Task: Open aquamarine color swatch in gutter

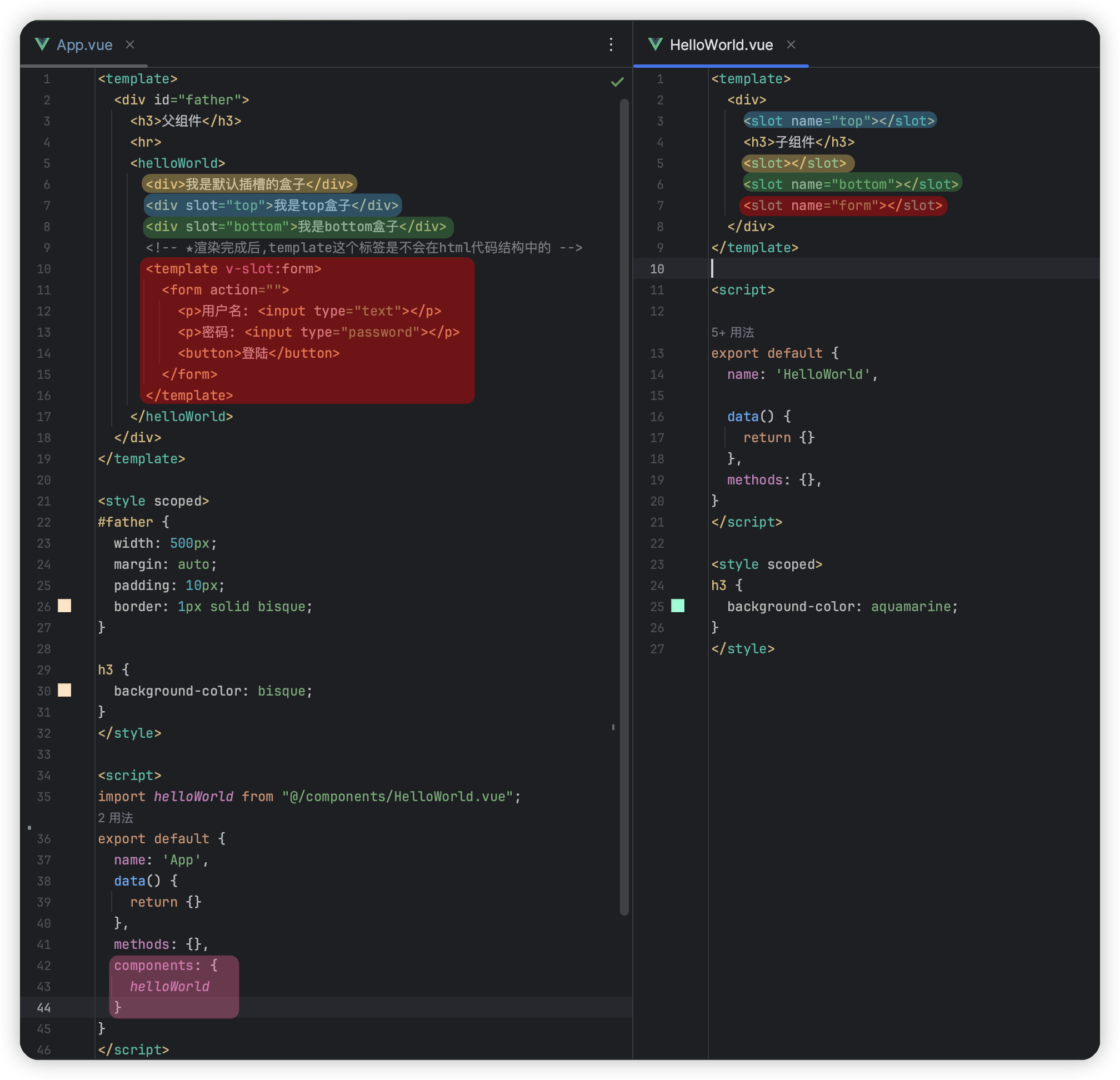Action: (x=678, y=606)
